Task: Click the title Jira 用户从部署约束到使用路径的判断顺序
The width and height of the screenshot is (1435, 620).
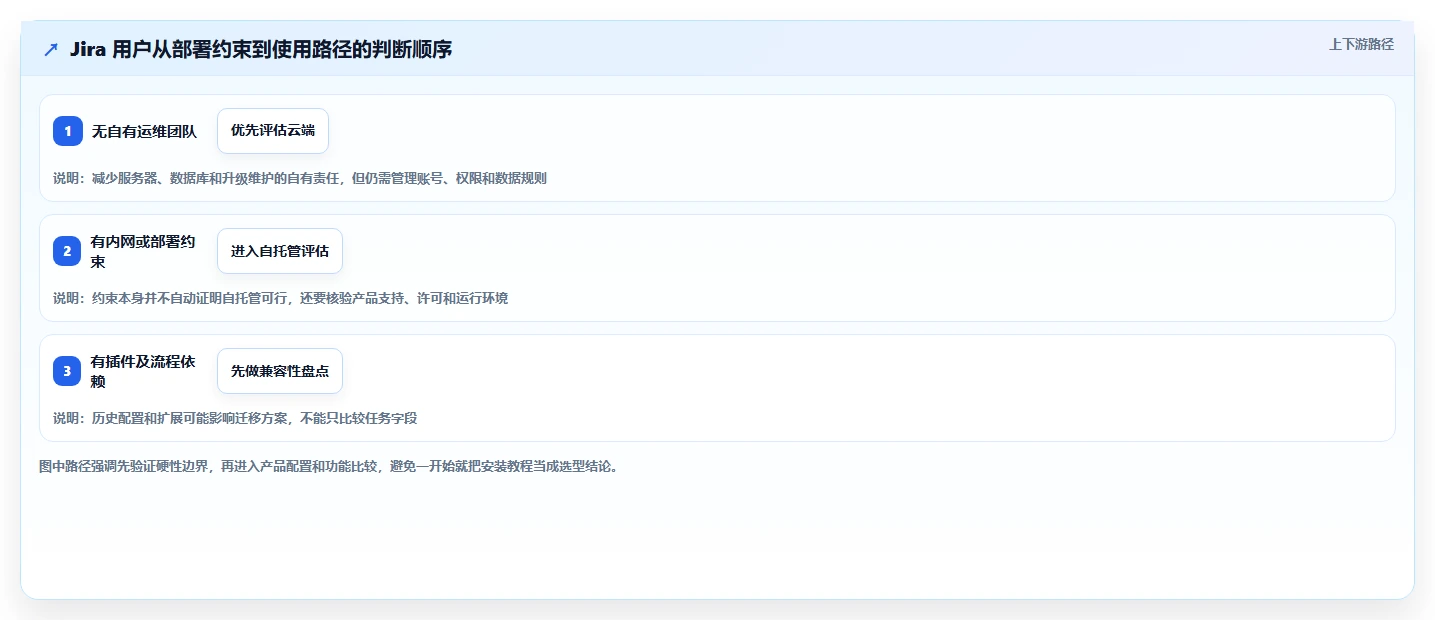Action: [261, 49]
